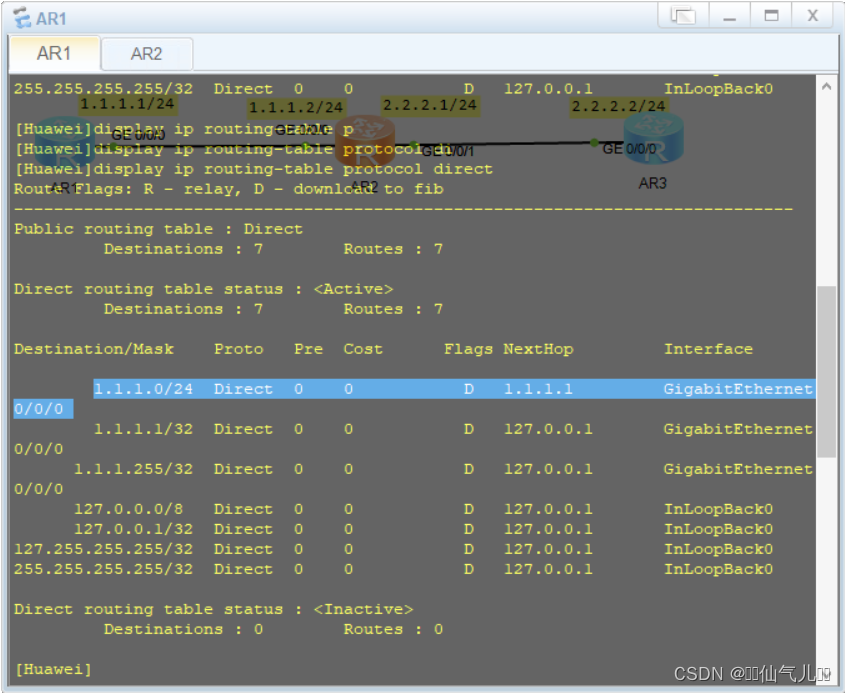
Task: Click the Pre column header
Action: click(x=309, y=349)
